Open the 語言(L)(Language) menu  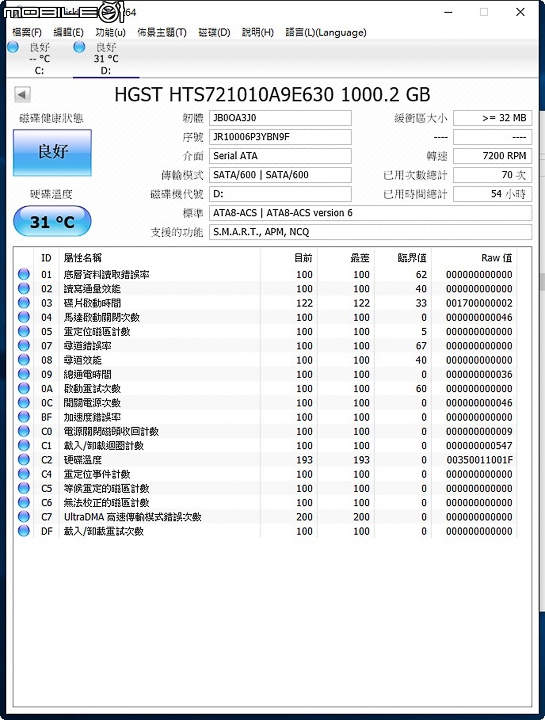pyautogui.click(x=326, y=32)
